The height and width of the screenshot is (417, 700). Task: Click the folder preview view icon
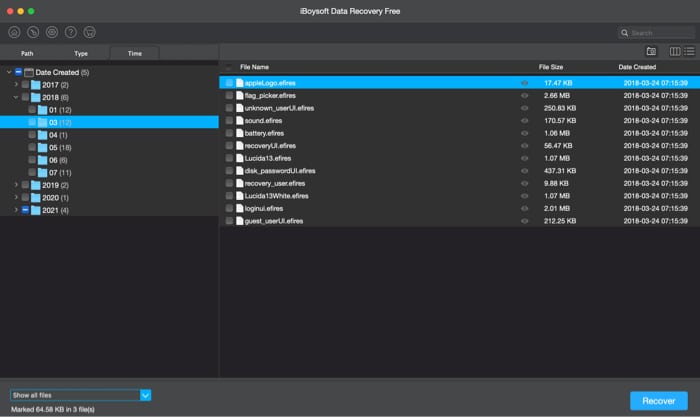pos(651,51)
